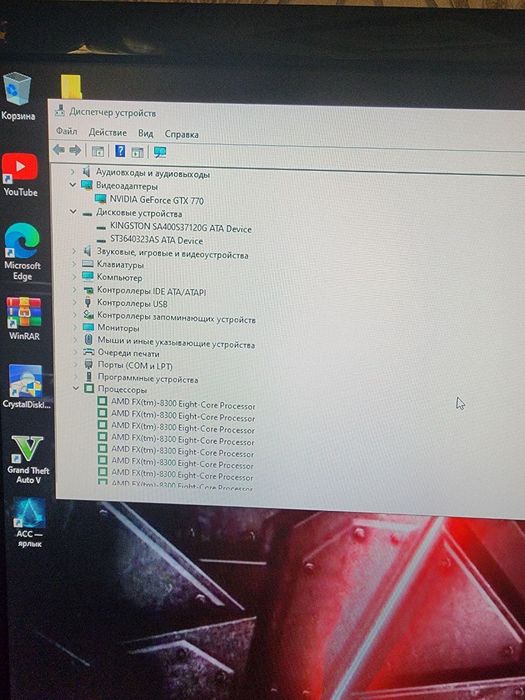Launch the CrystalDiskInfo desktop shortcut
The image size is (525, 700).
[x=26, y=387]
